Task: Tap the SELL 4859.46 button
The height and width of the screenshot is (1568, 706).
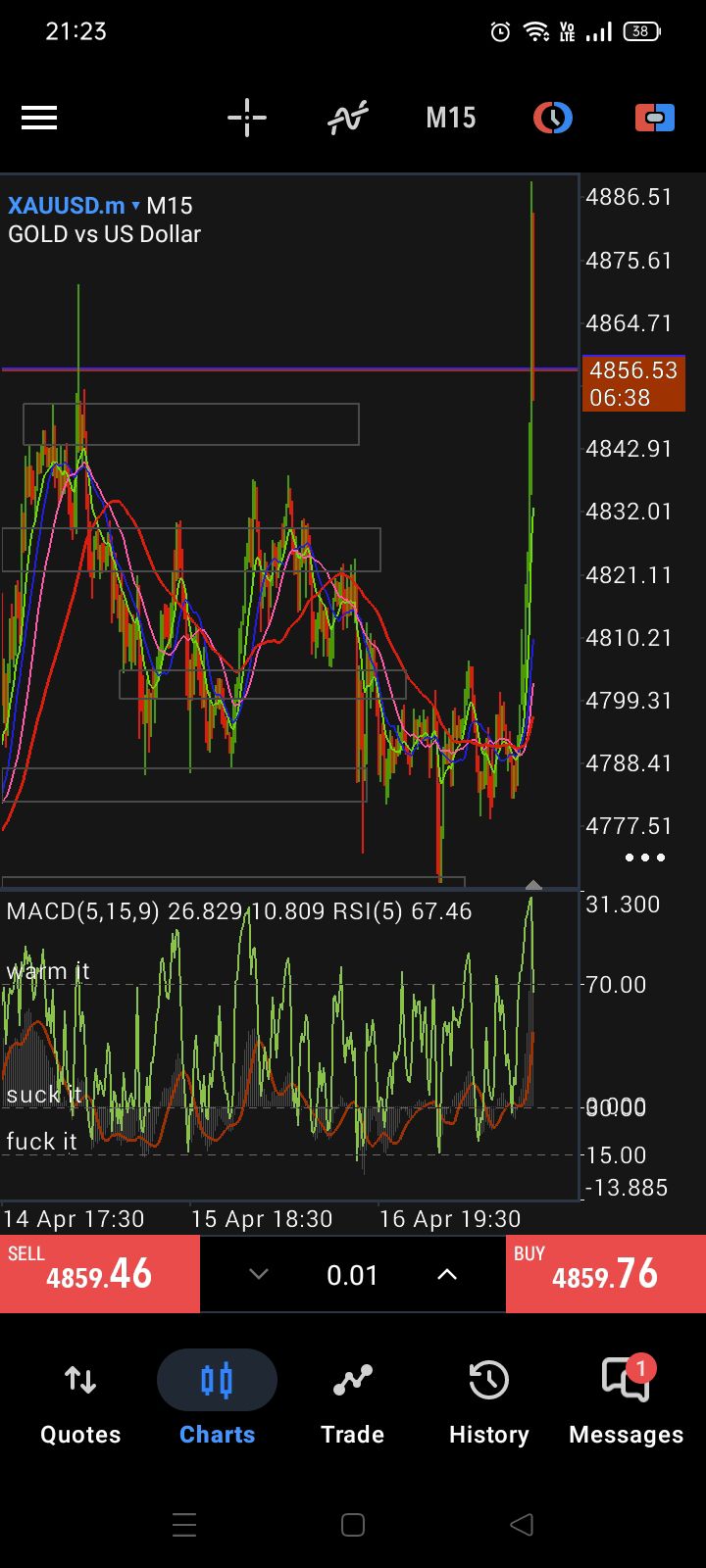Action: [x=100, y=1274]
